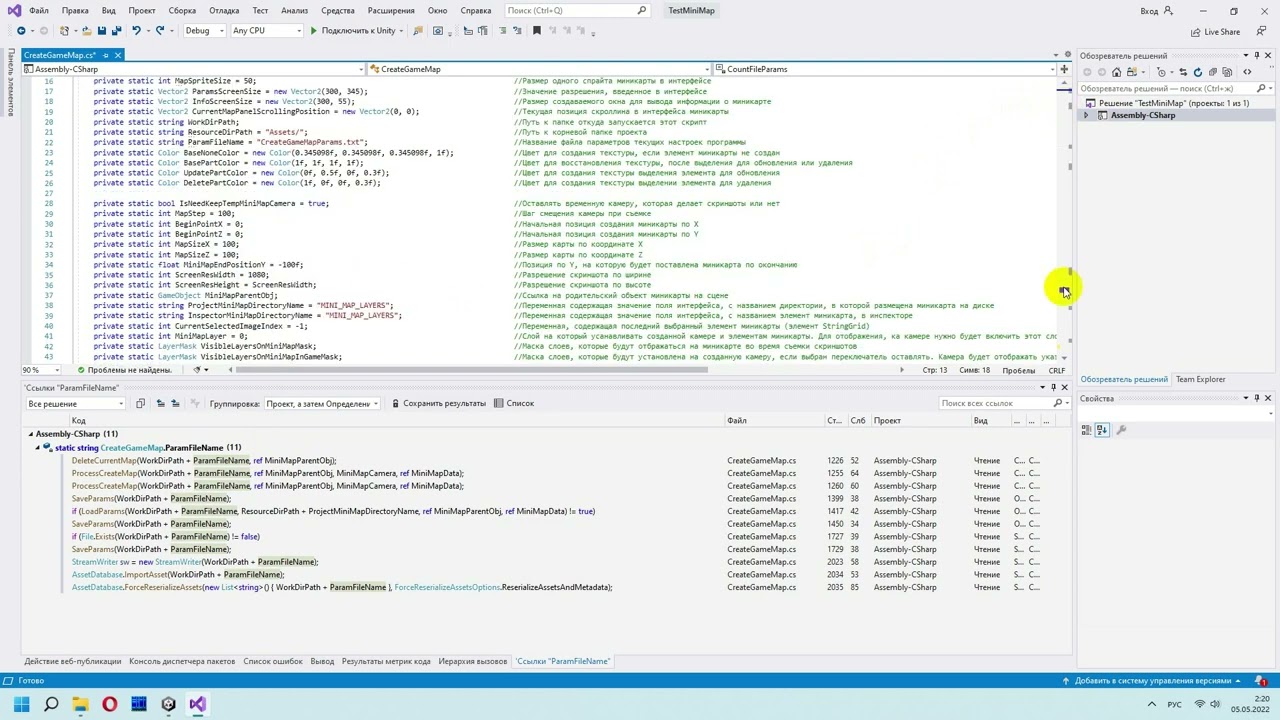Click the Live Share button

click(x=1216, y=31)
